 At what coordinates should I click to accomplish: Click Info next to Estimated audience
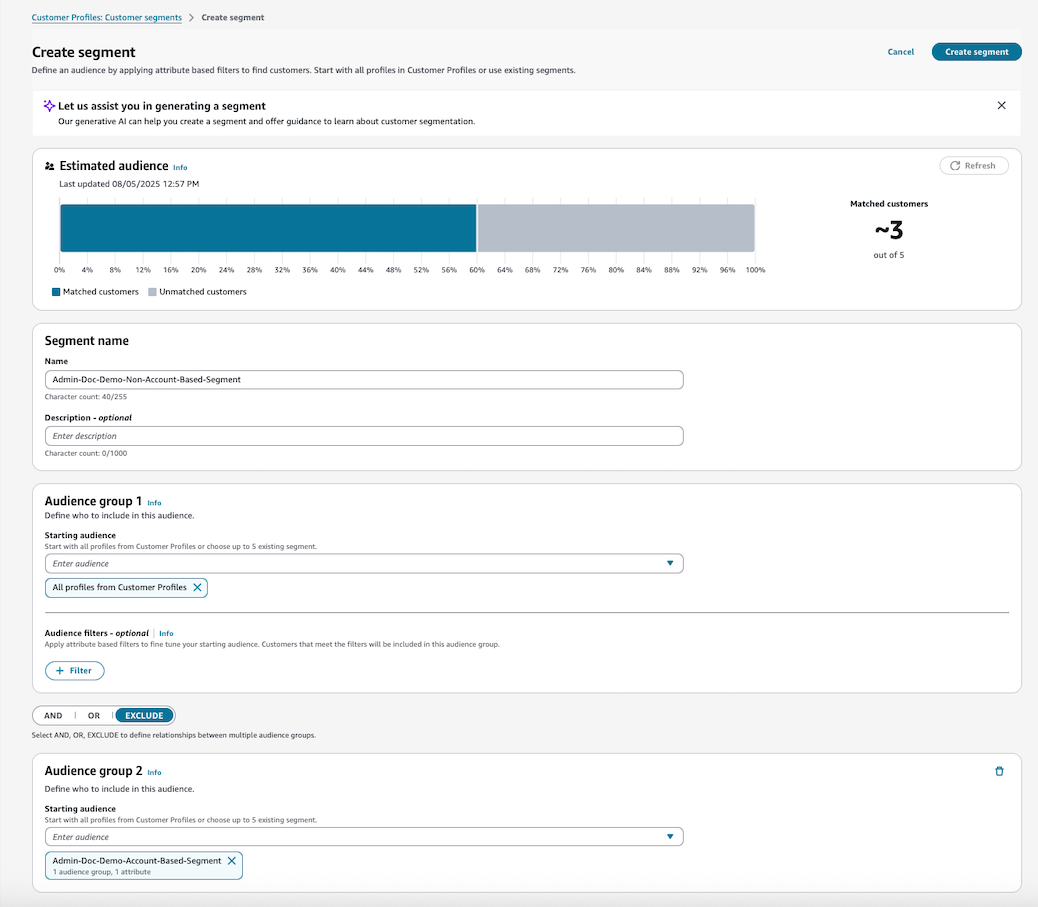pyautogui.click(x=180, y=166)
